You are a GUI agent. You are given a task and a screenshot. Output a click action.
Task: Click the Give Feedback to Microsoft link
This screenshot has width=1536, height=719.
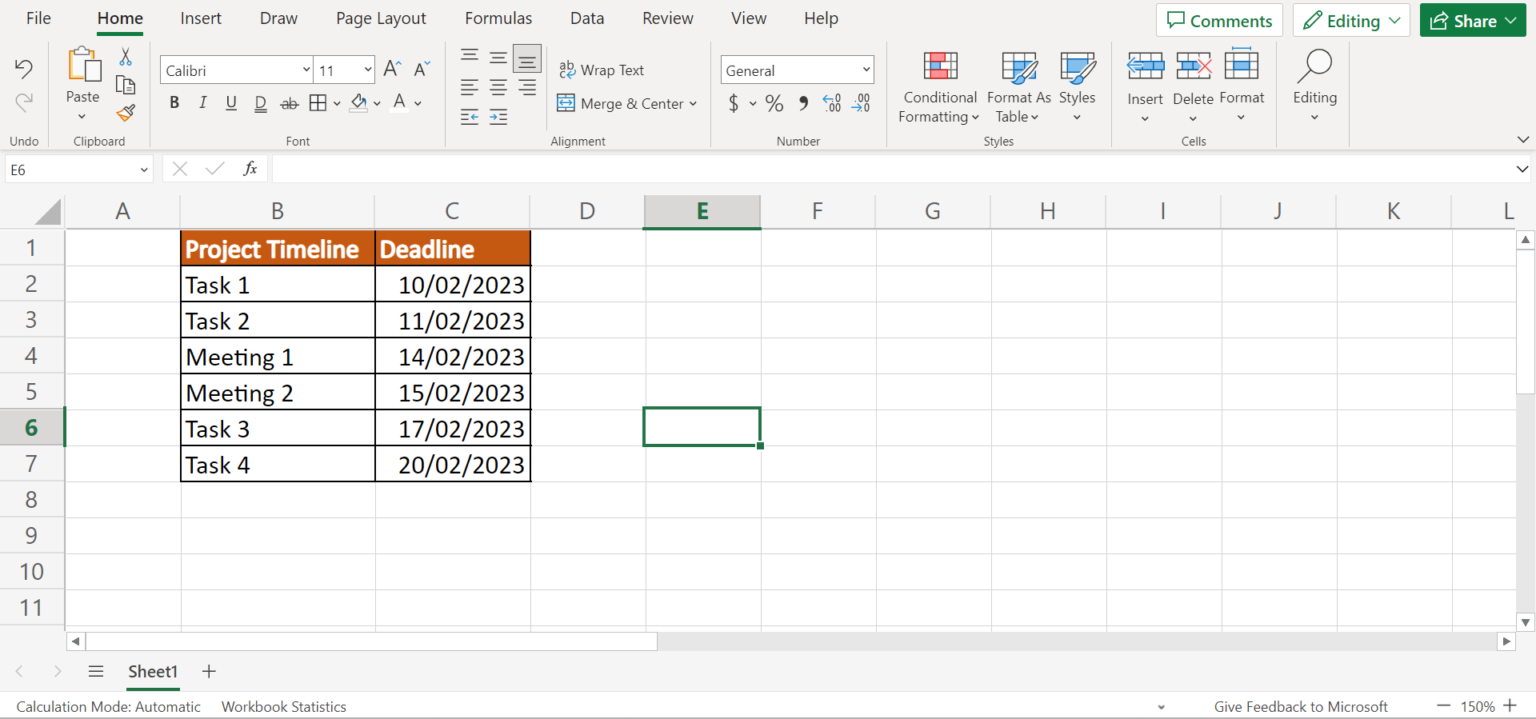pyautogui.click(x=1300, y=706)
